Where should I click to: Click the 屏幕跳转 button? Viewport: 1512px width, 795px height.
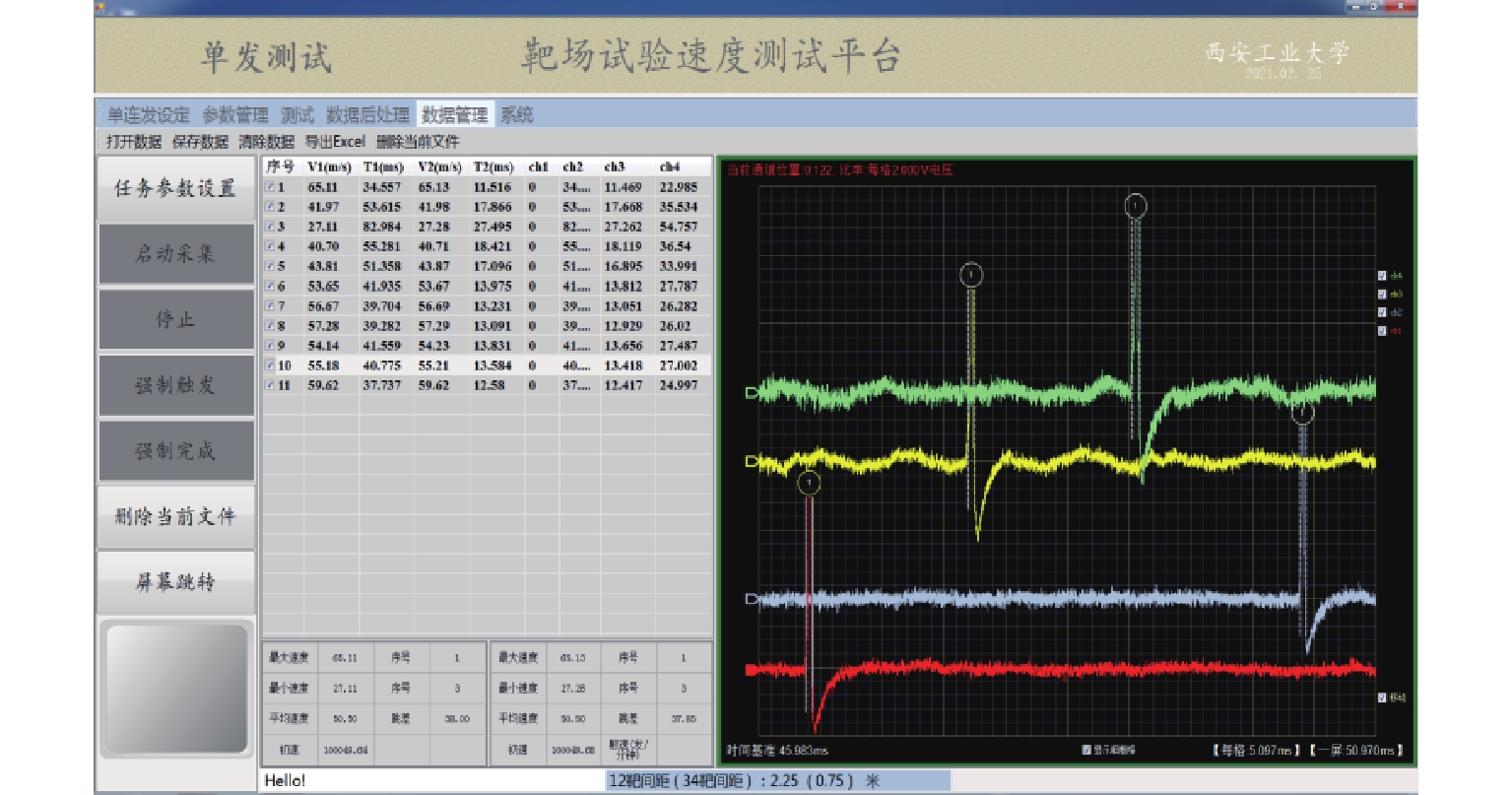tap(175, 582)
